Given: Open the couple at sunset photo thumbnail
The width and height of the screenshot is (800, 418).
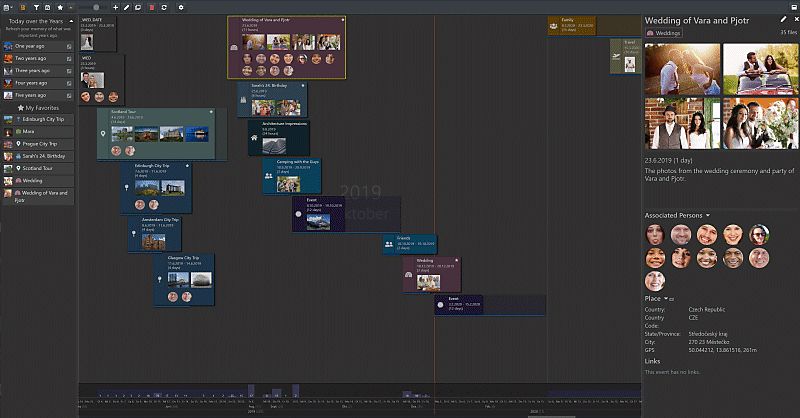Looking at the screenshot, I should pyautogui.click(x=683, y=69).
